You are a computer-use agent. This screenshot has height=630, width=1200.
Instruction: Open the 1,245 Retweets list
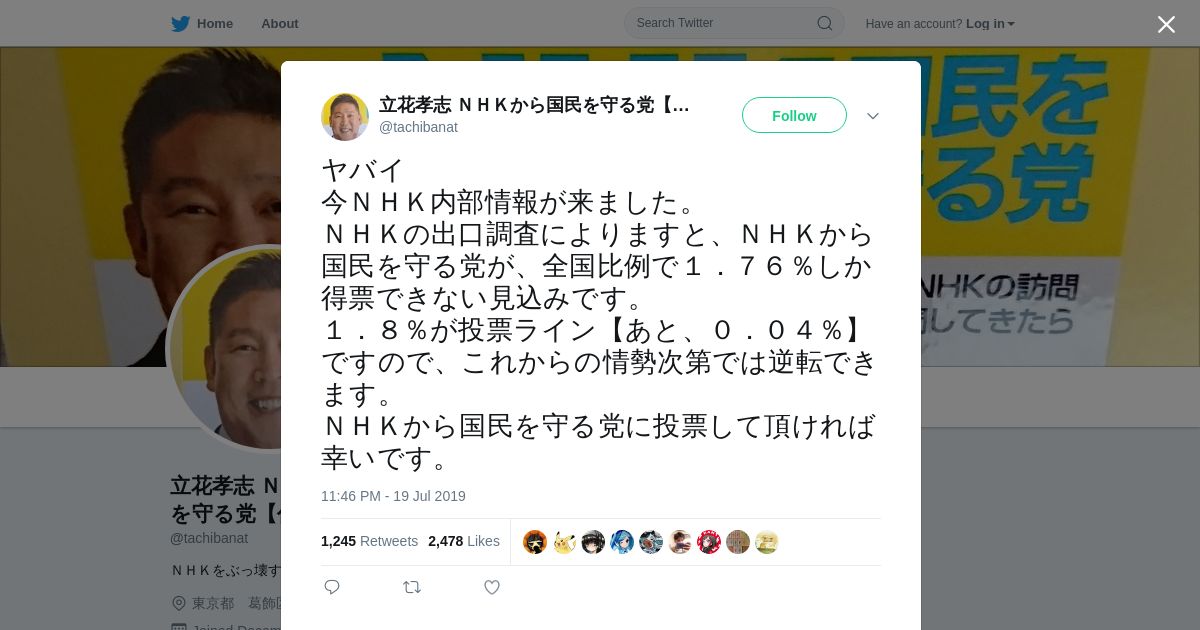coord(369,541)
